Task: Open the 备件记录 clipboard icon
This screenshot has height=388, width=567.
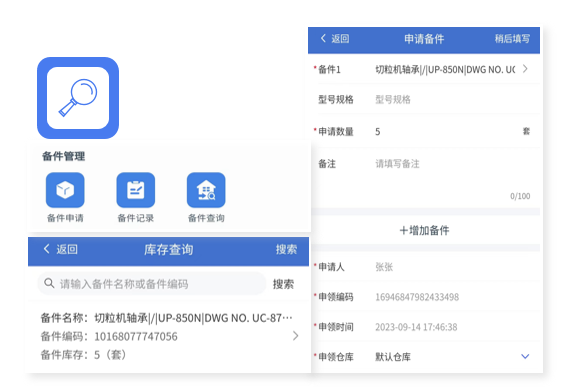Action: pos(136,190)
